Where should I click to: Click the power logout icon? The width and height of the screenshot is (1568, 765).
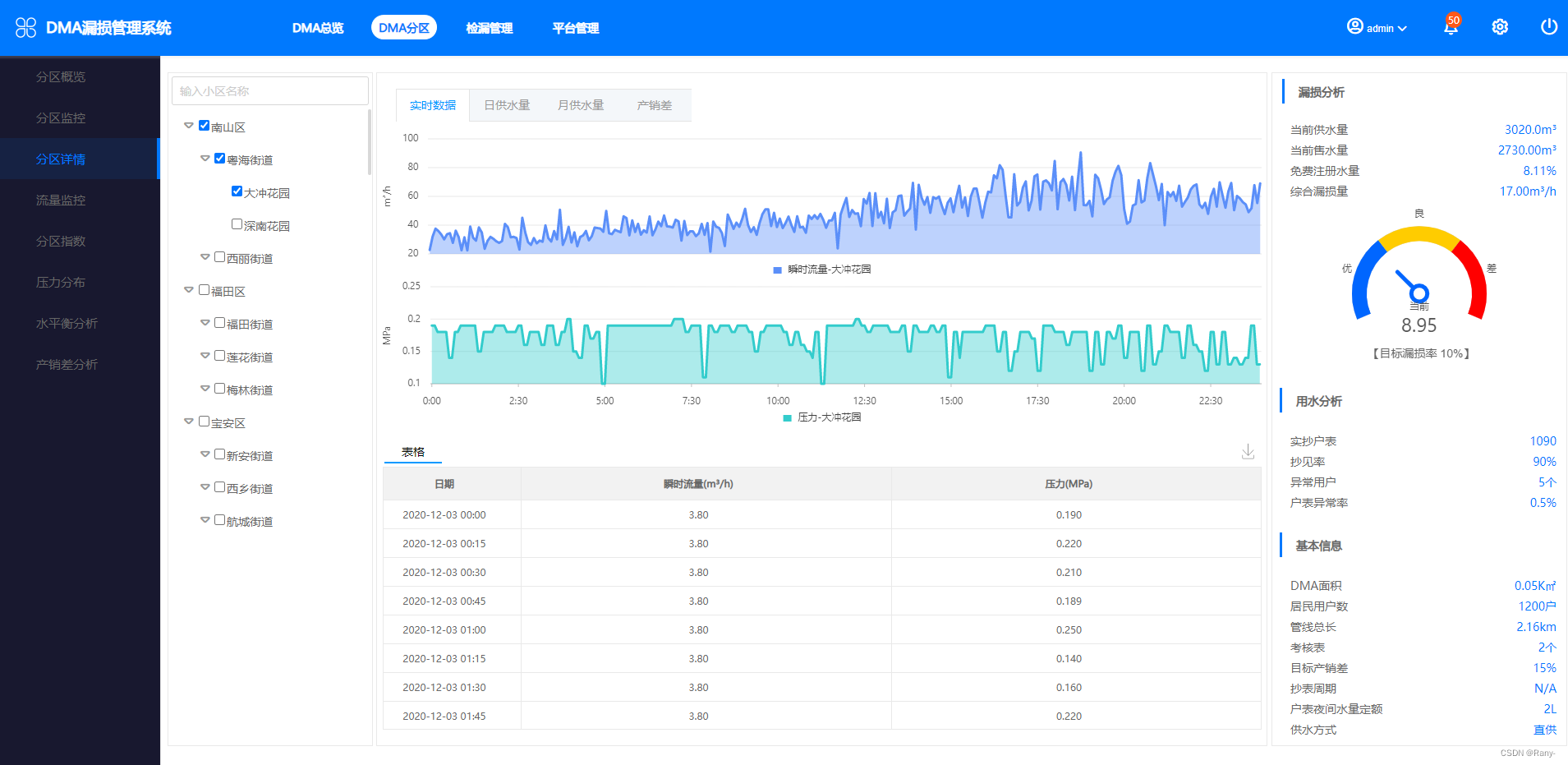coord(1548,27)
